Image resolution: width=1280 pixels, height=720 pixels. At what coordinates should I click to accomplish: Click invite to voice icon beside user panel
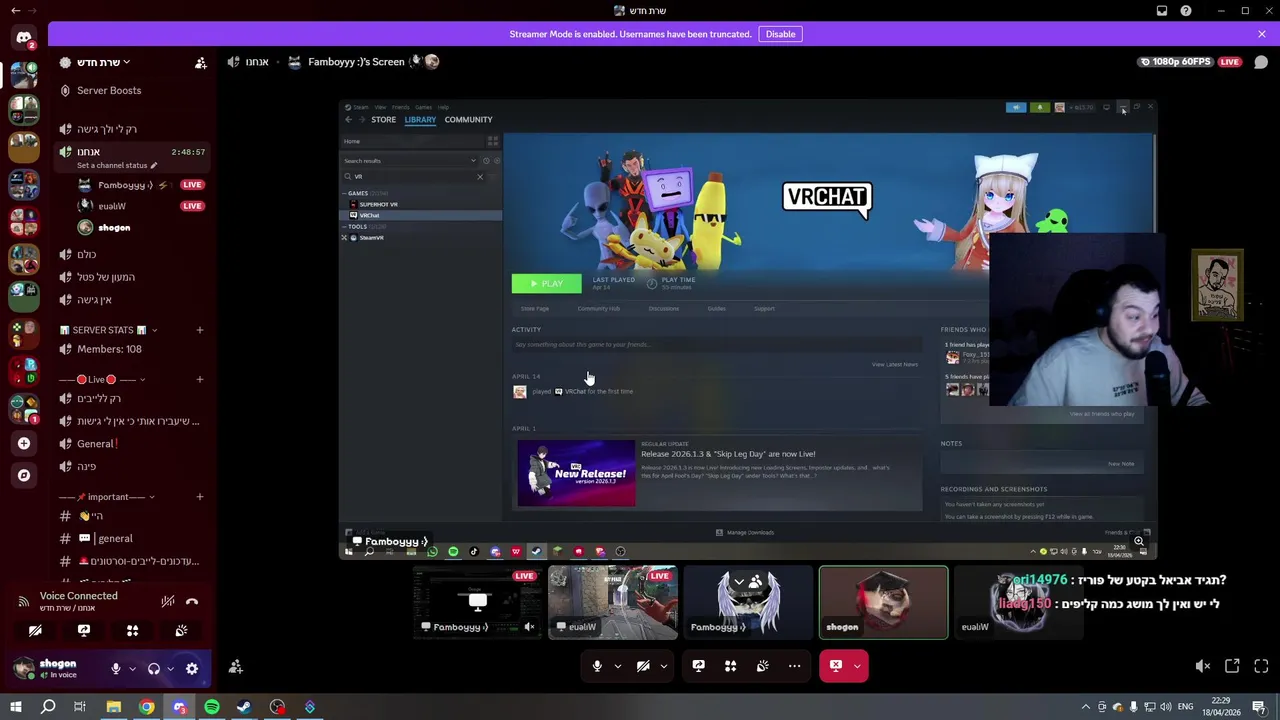236,667
